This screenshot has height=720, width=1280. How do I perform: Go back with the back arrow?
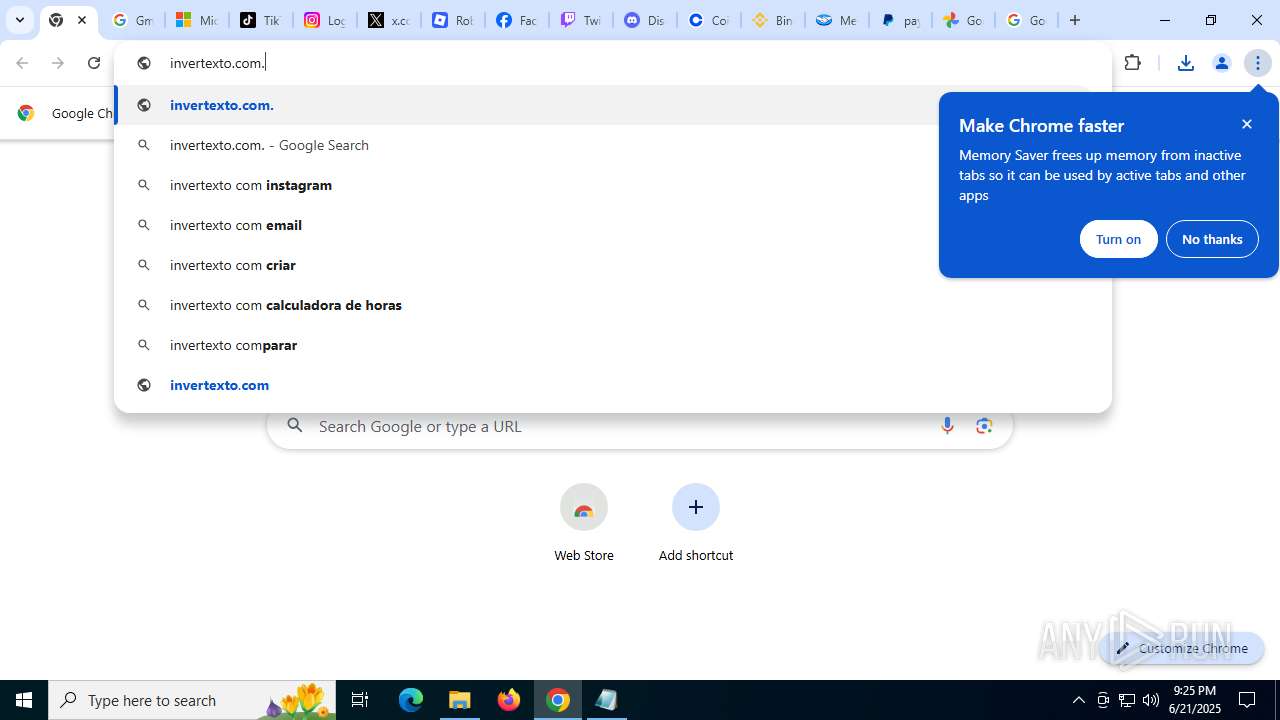point(22,63)
